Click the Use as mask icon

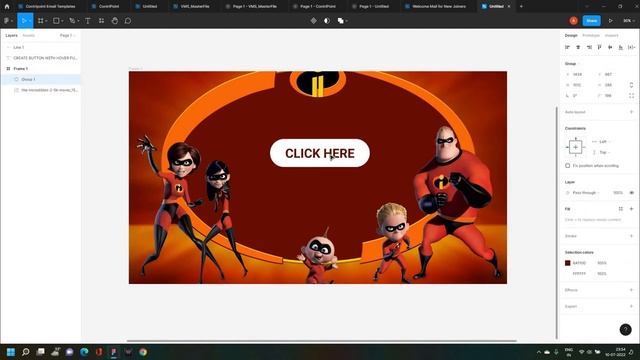(x=327, y=21)
